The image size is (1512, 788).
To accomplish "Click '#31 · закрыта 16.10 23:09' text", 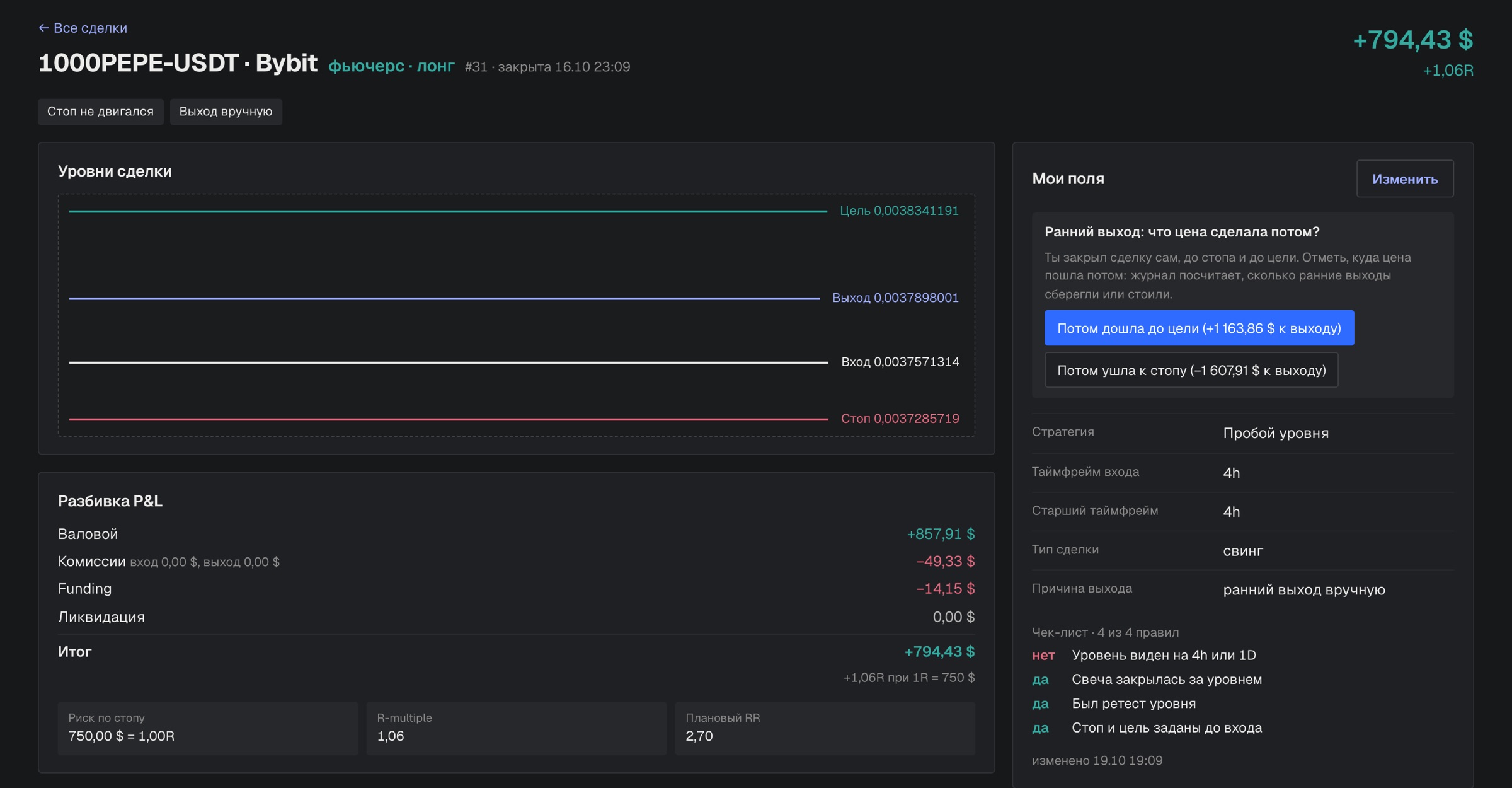I will (x=547, y=67).
